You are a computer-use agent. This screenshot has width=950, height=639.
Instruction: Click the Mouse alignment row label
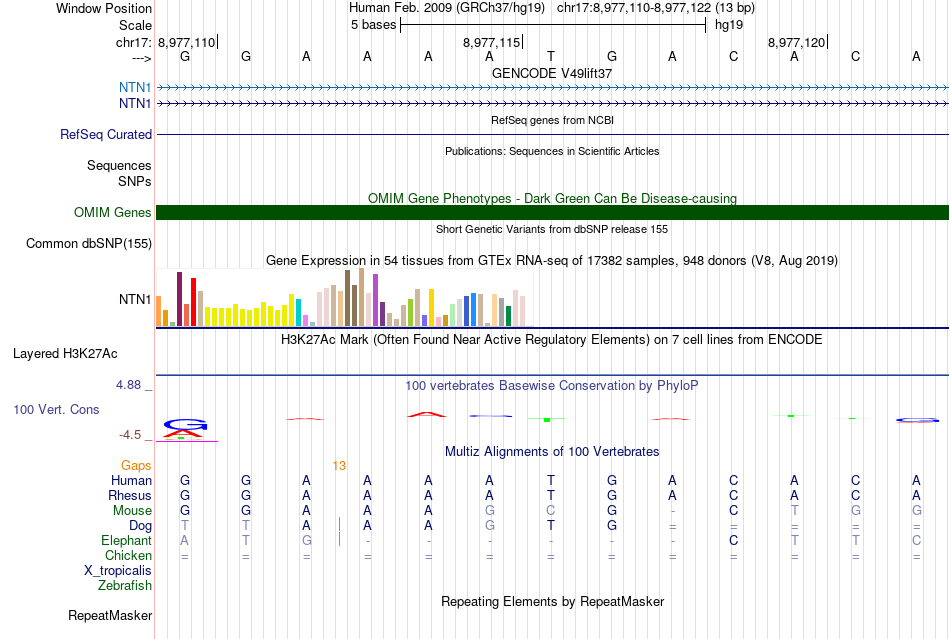[133, 511]
